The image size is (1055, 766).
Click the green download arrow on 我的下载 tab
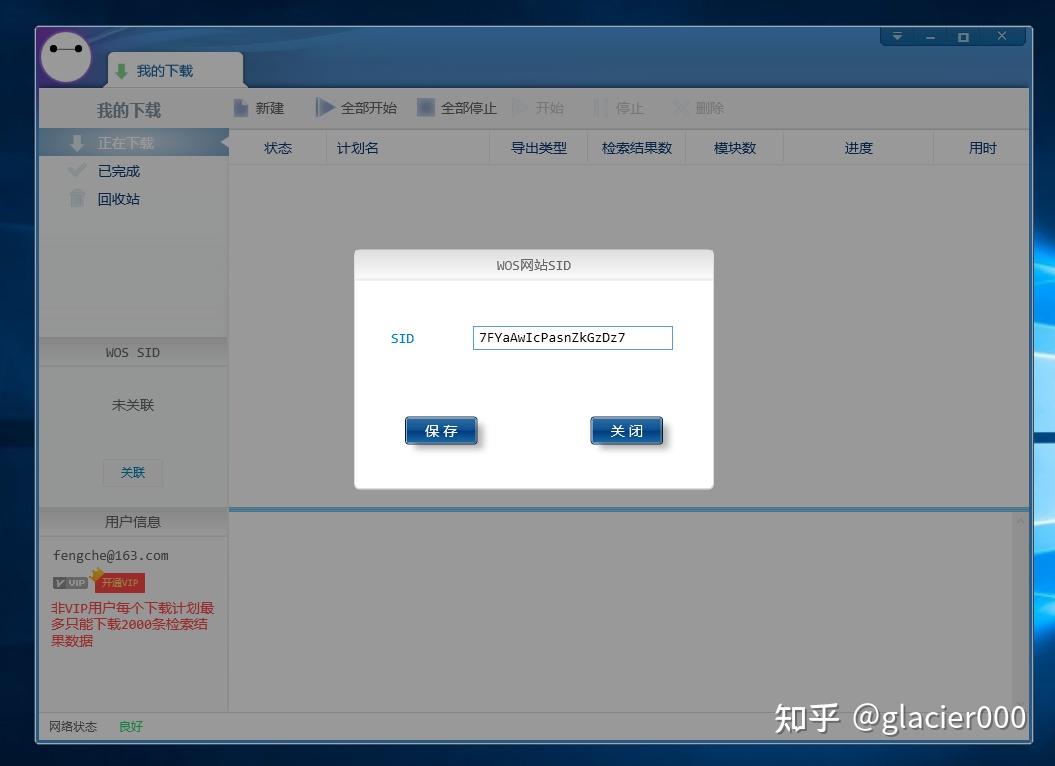point(122,71)
